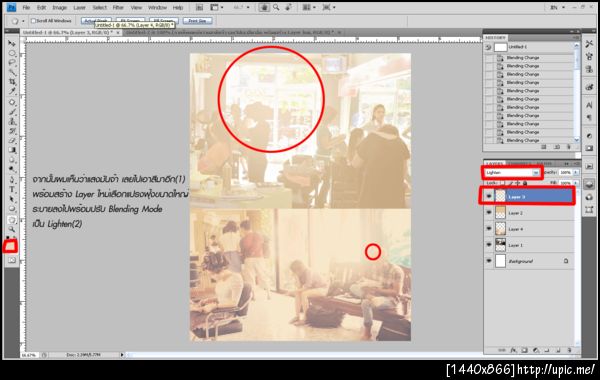This screenshot has width=600, height=380.
Task: Open Screen Mode dropdown
Action: [329, 7]
